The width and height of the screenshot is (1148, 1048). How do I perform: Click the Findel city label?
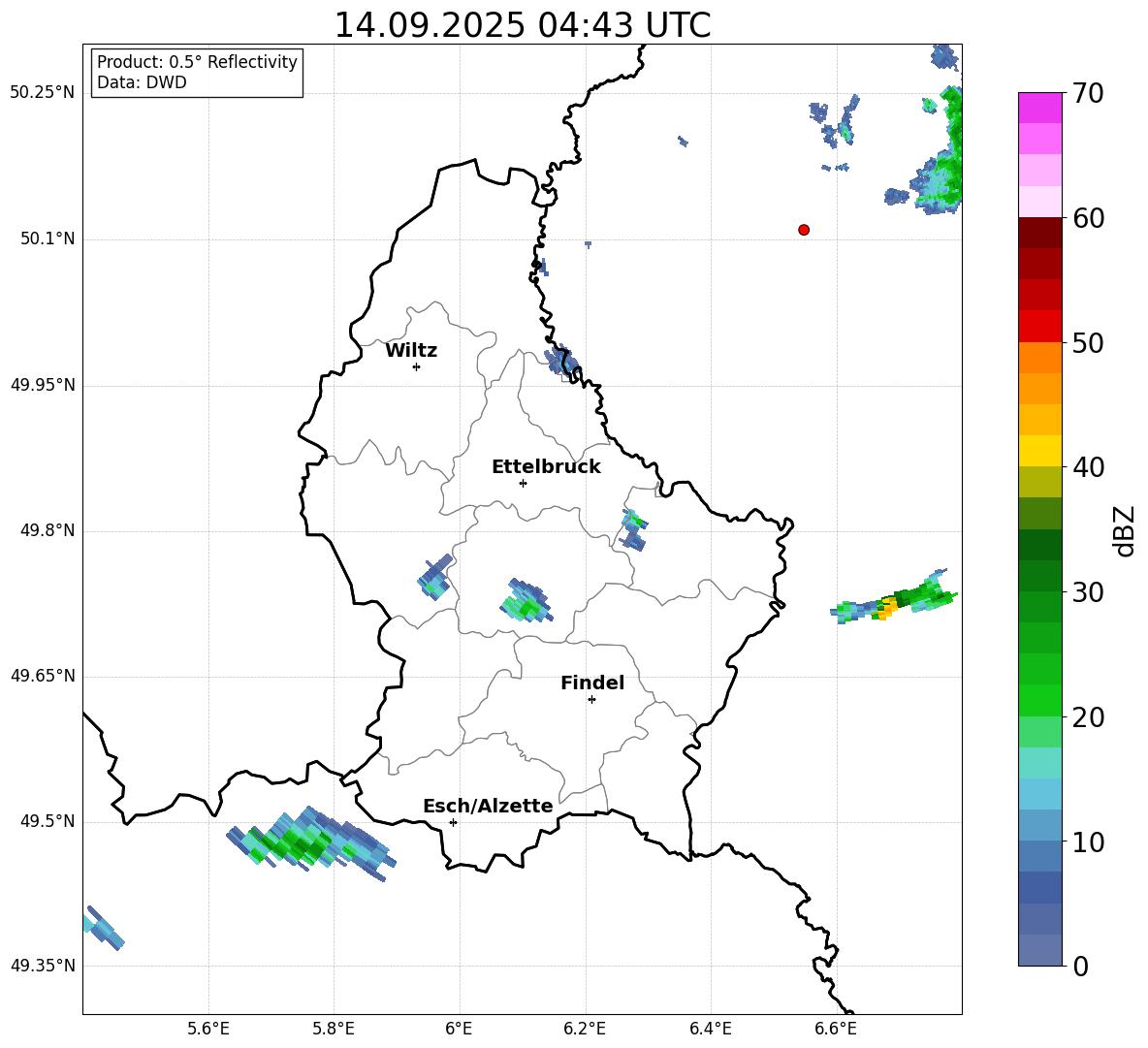point(592,683)
